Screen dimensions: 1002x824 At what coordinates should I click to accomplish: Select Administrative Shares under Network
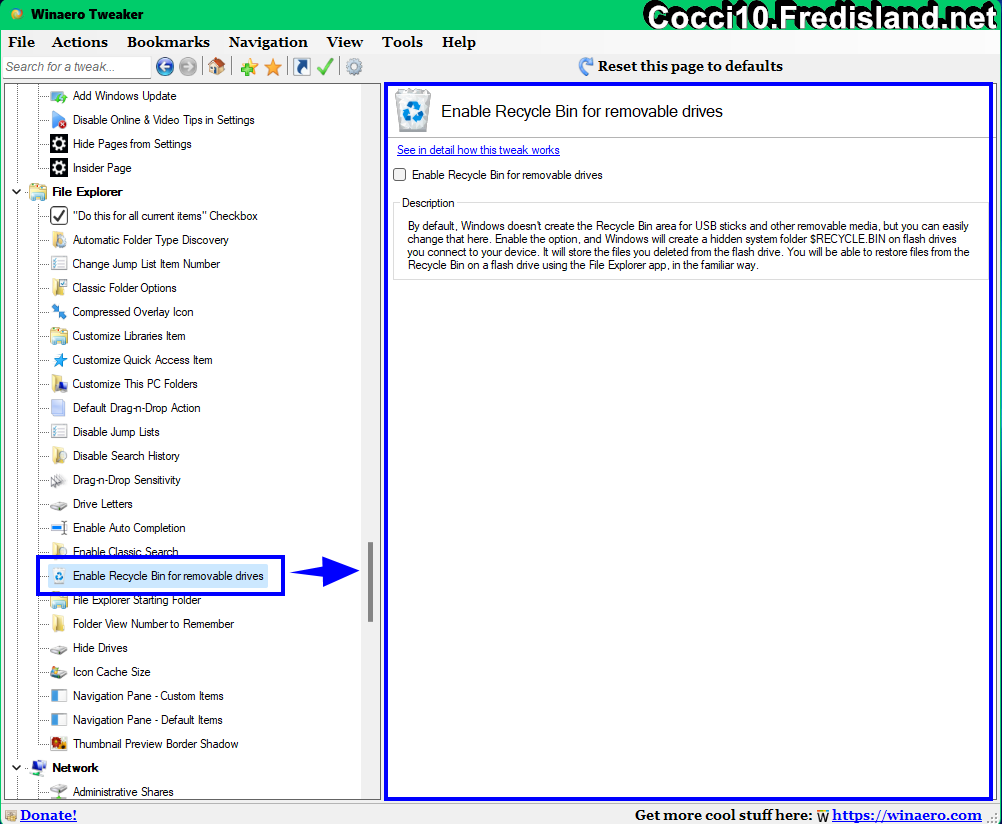[x=123, y=791]
